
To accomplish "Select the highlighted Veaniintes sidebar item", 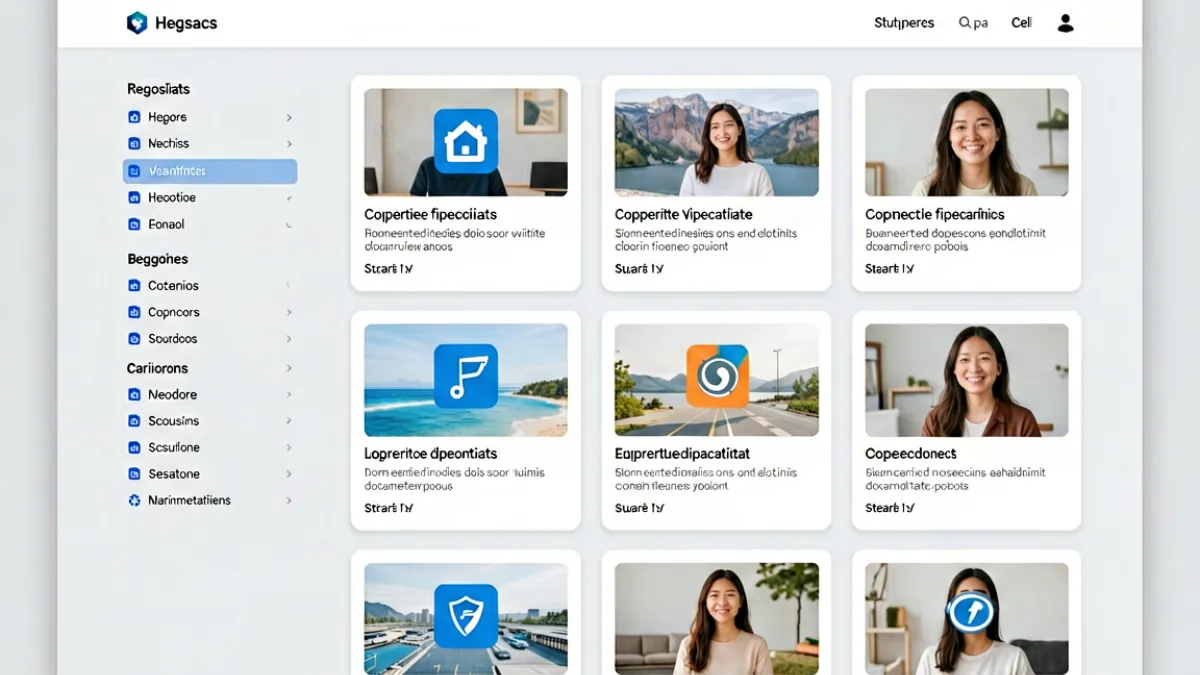I will pyautogui.click(x=210, y=171).
